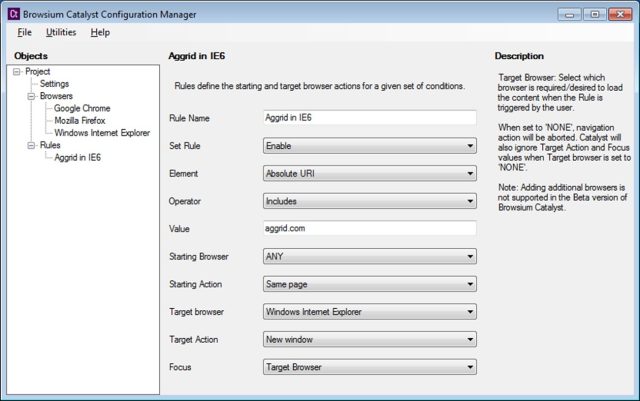Select Google Chrome in the tree
The height and width of the screenshot is (401, 640).
(x=82, y=108)
